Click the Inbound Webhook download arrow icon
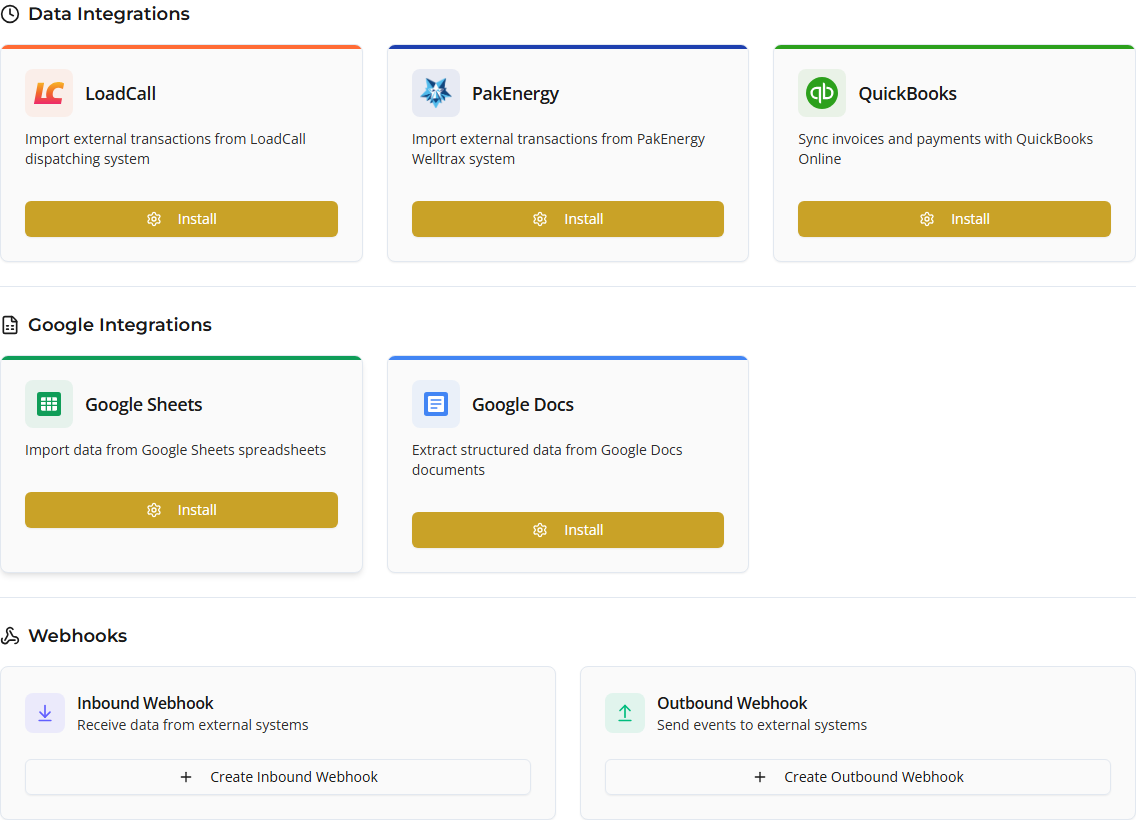1136x820 pixels. point(45,713)
